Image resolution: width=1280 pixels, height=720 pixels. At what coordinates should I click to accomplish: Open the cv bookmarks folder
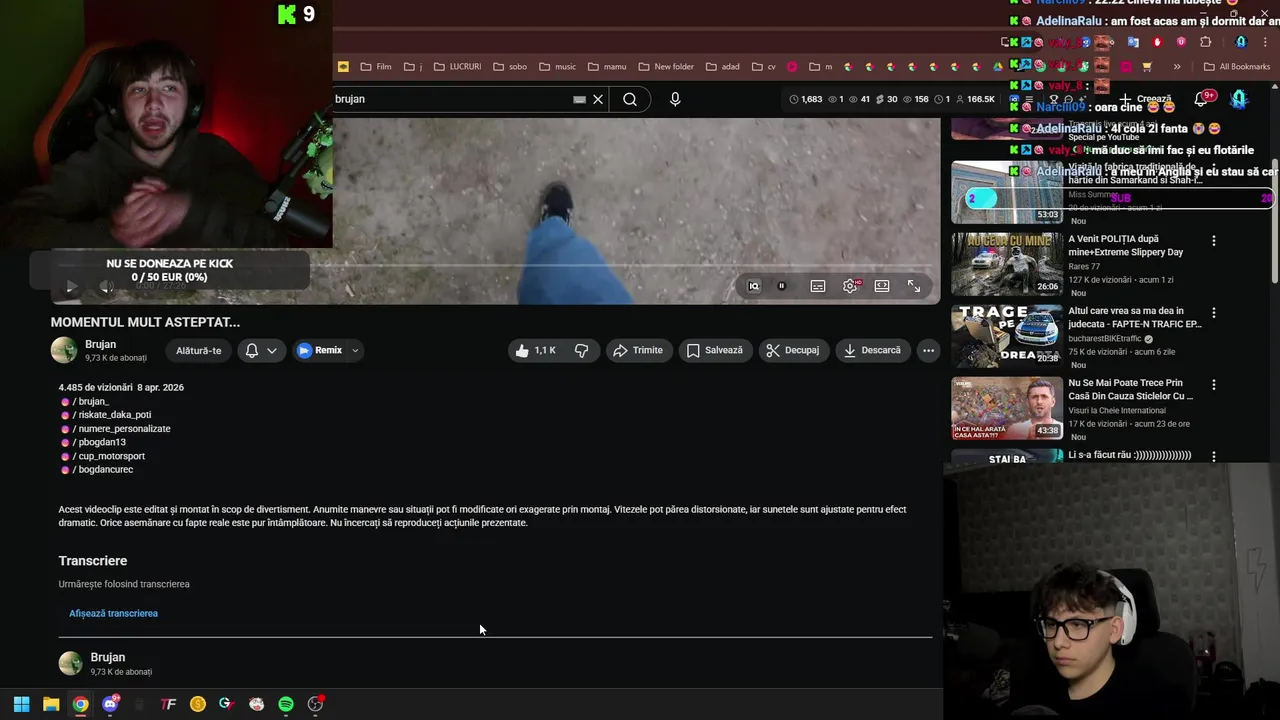click(x=763, y=67)
